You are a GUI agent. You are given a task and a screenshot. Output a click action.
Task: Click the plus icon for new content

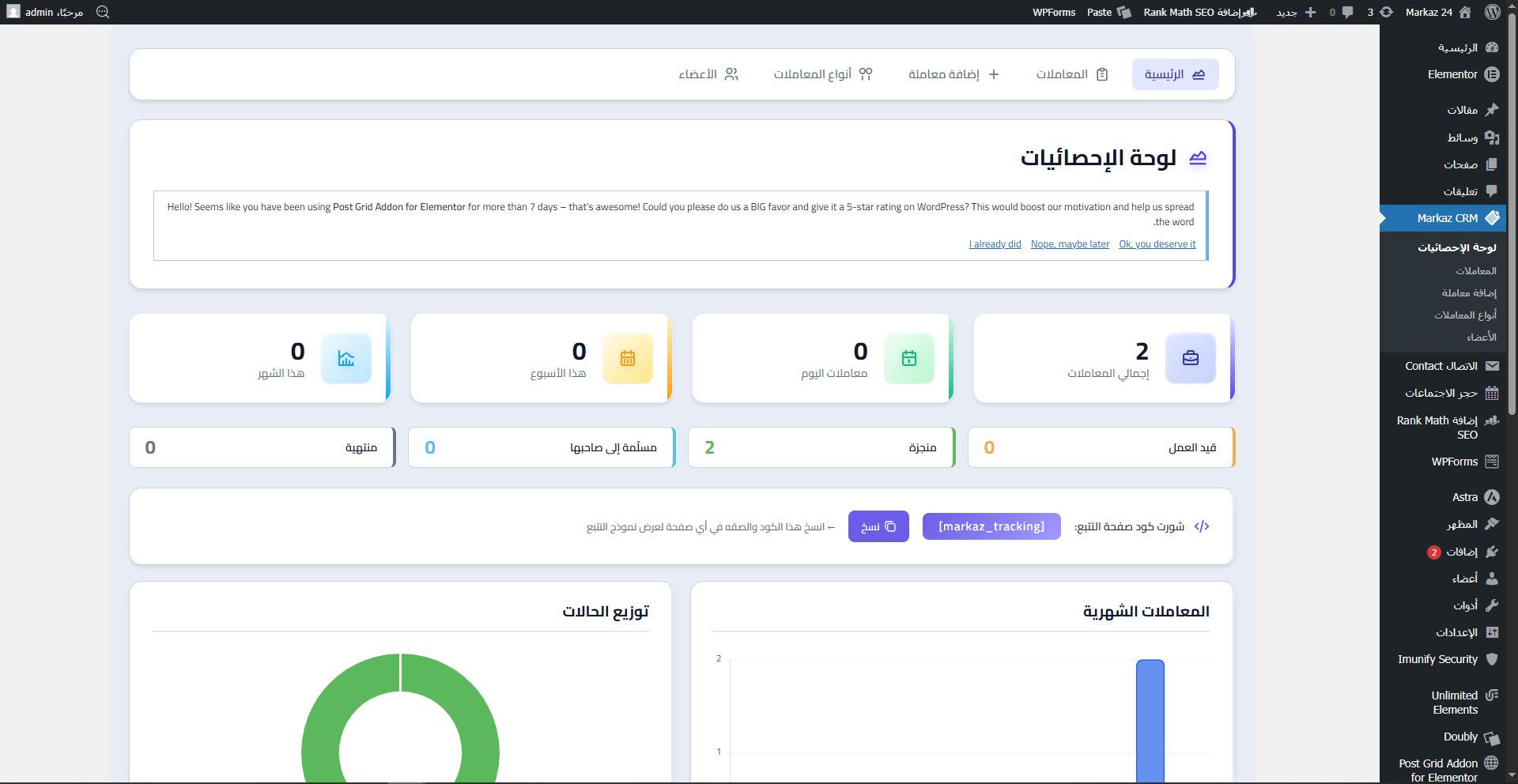[1310, 12]
